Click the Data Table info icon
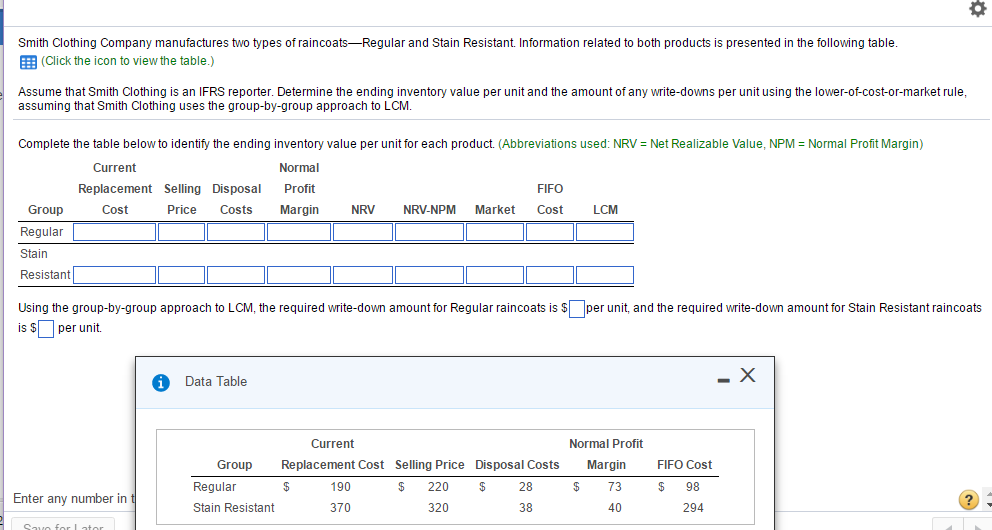 click(x=161, y=383)
